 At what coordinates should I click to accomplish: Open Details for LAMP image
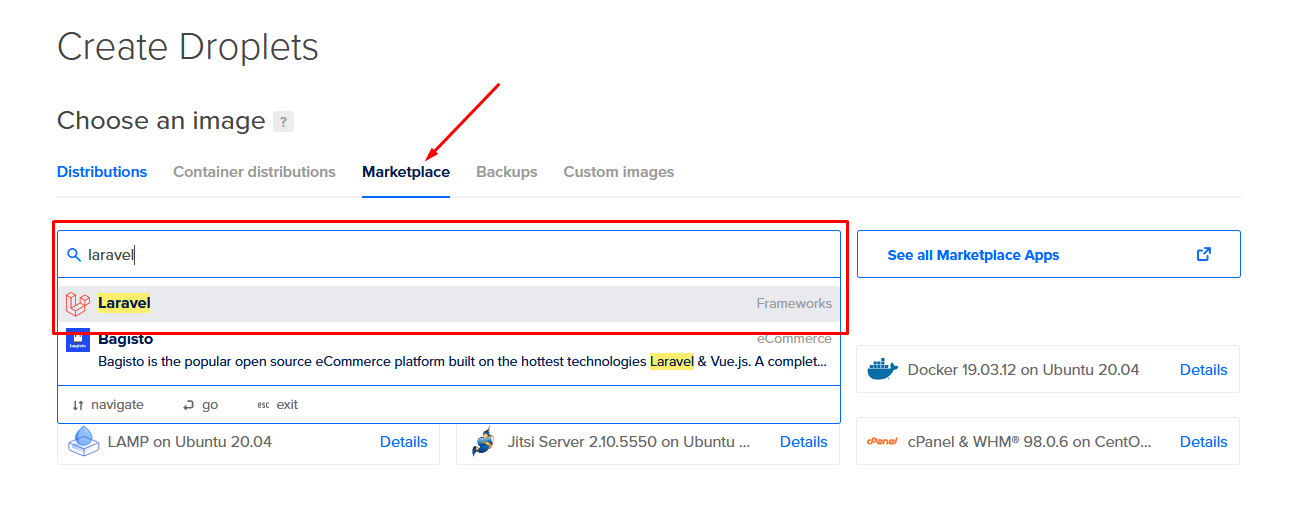(403, 442)
